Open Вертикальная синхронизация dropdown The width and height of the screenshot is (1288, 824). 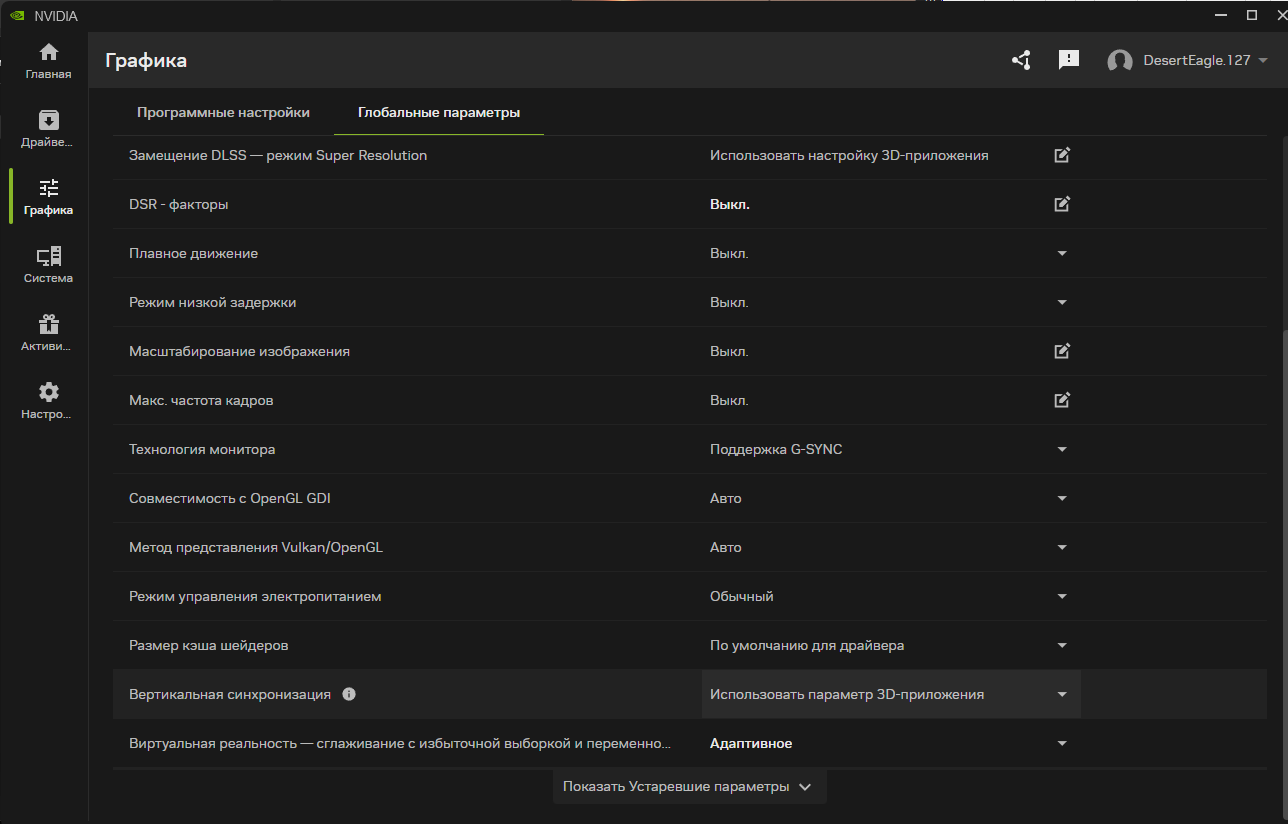click(x=1062, y=694)
